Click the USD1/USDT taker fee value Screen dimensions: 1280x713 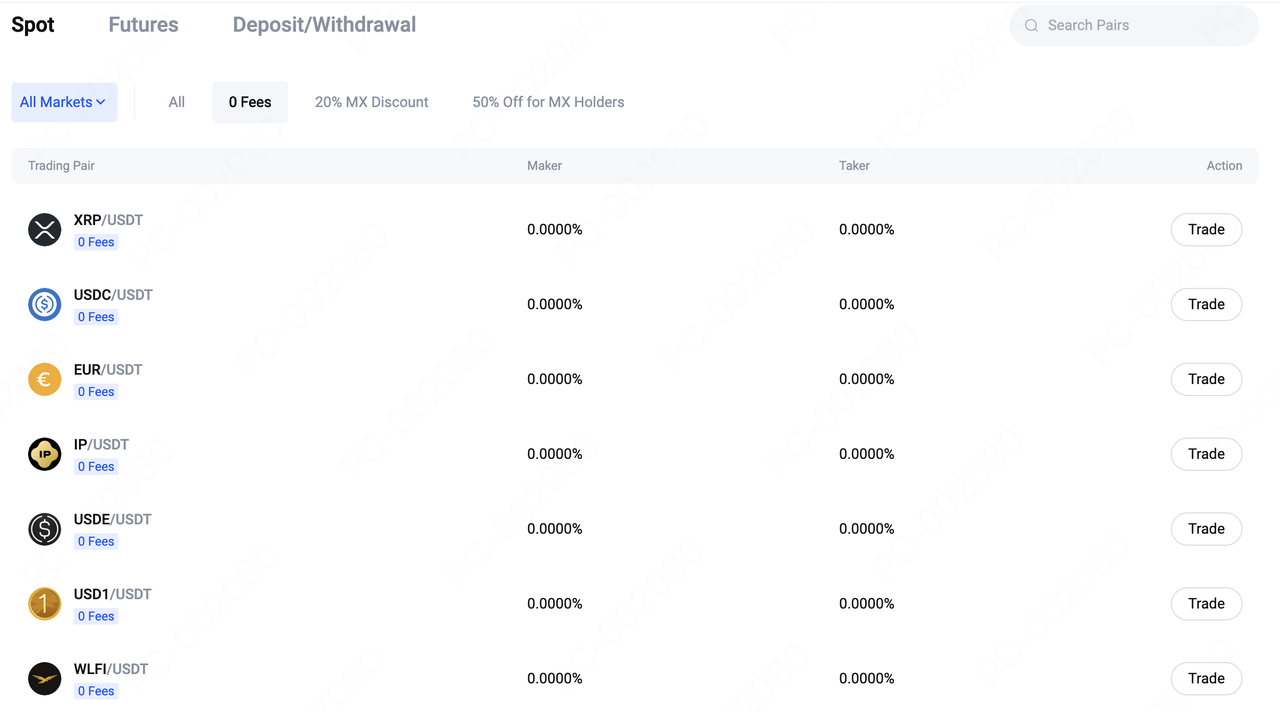point(867,604)
